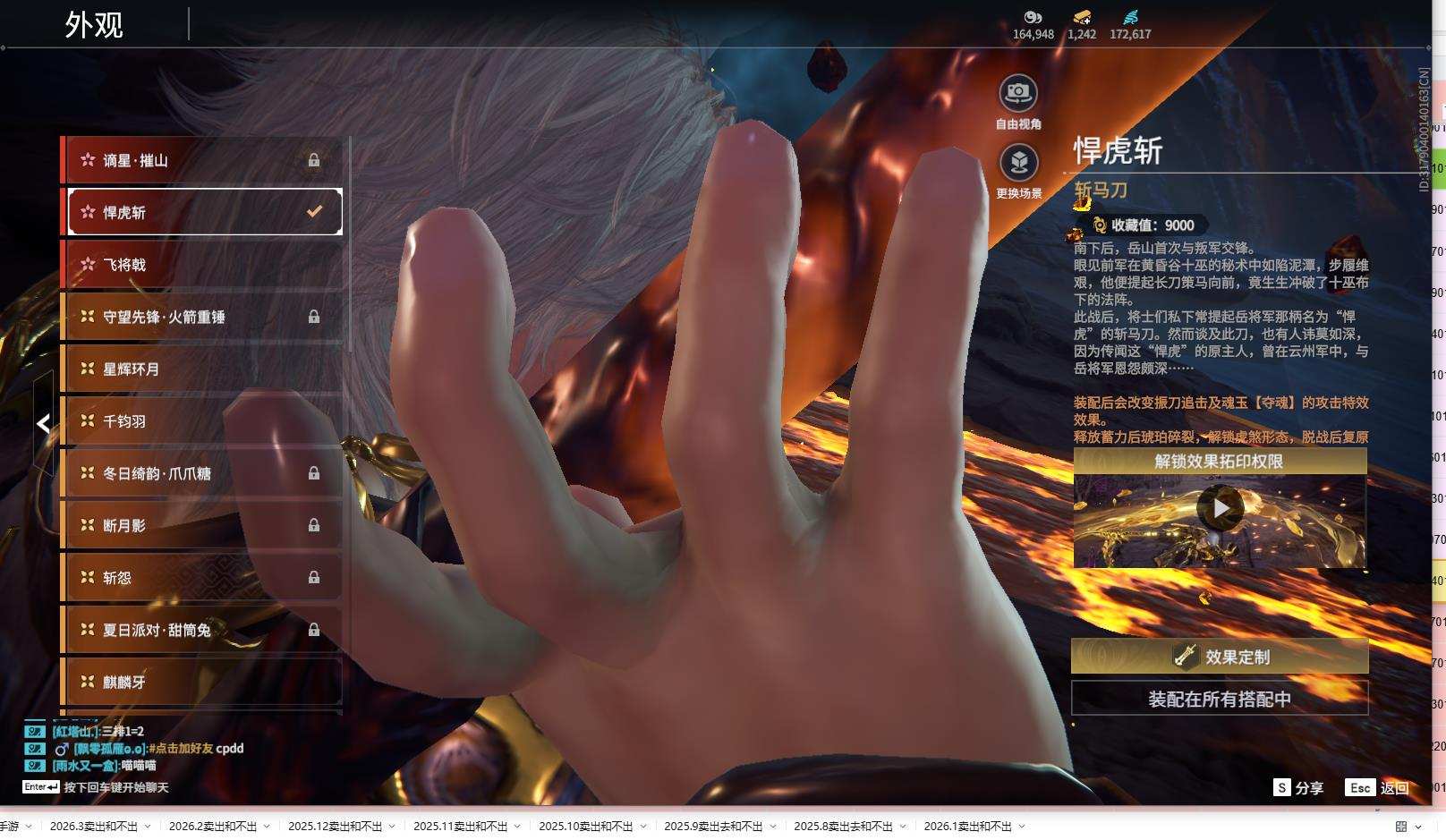The image size is (1446, 840).
Task: Switch to the 2025.10卖出和不出 sheet tab
Action: 585,827
